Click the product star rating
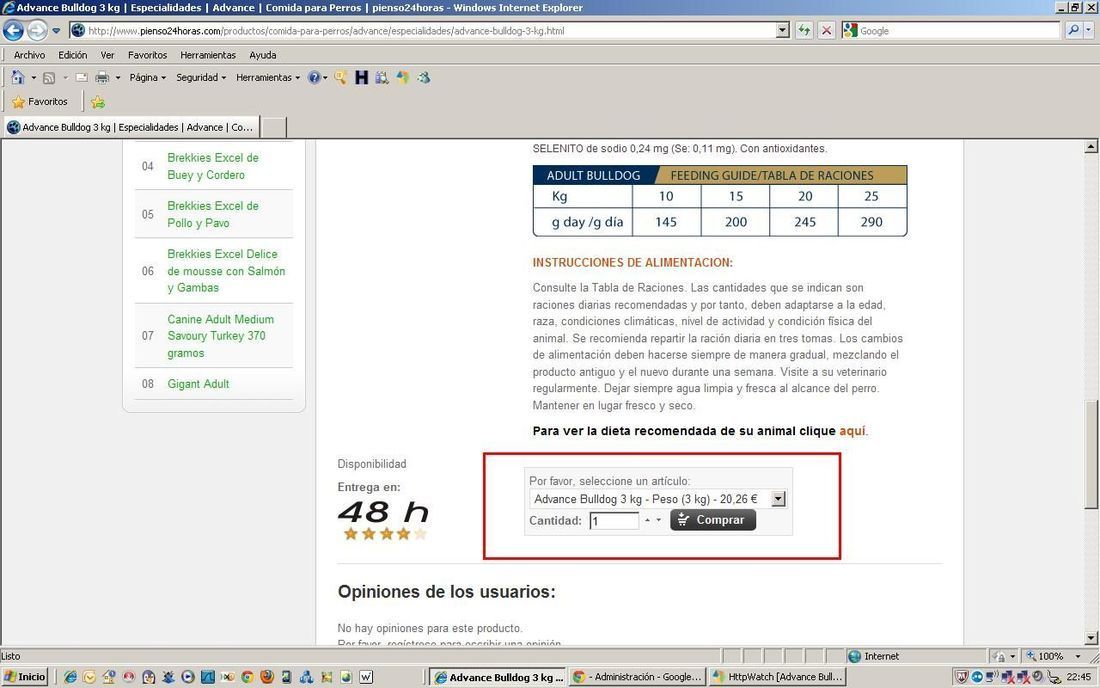This screenshot has width=1100, height=688. pos(385,534)
